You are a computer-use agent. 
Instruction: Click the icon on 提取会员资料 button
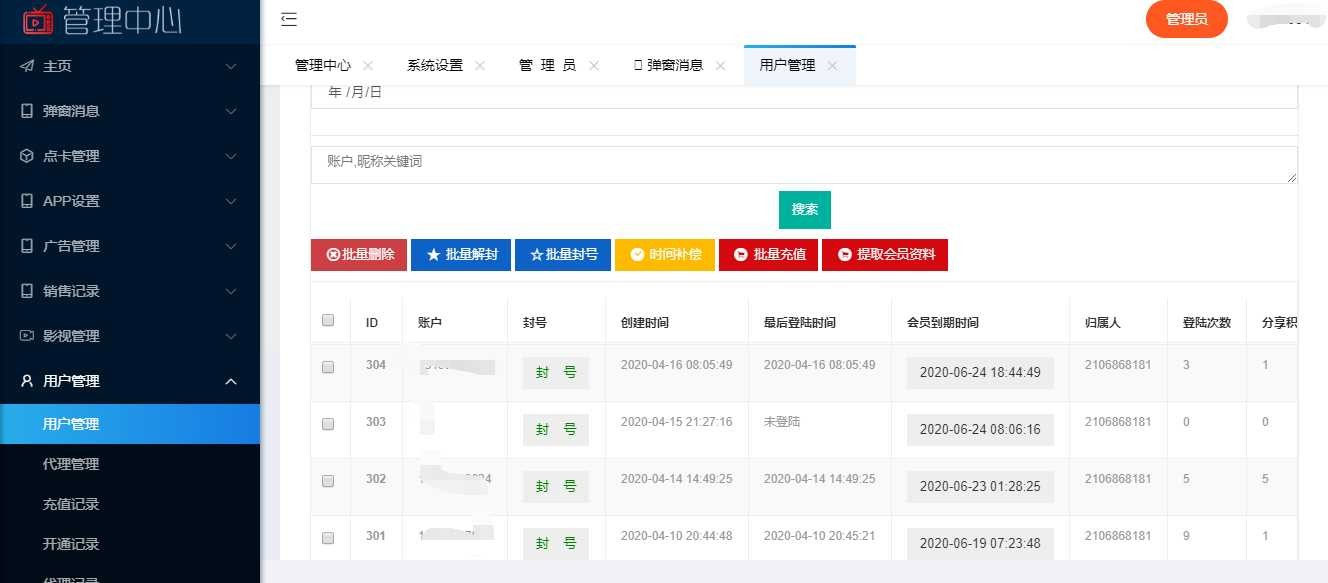coord(845,255)
